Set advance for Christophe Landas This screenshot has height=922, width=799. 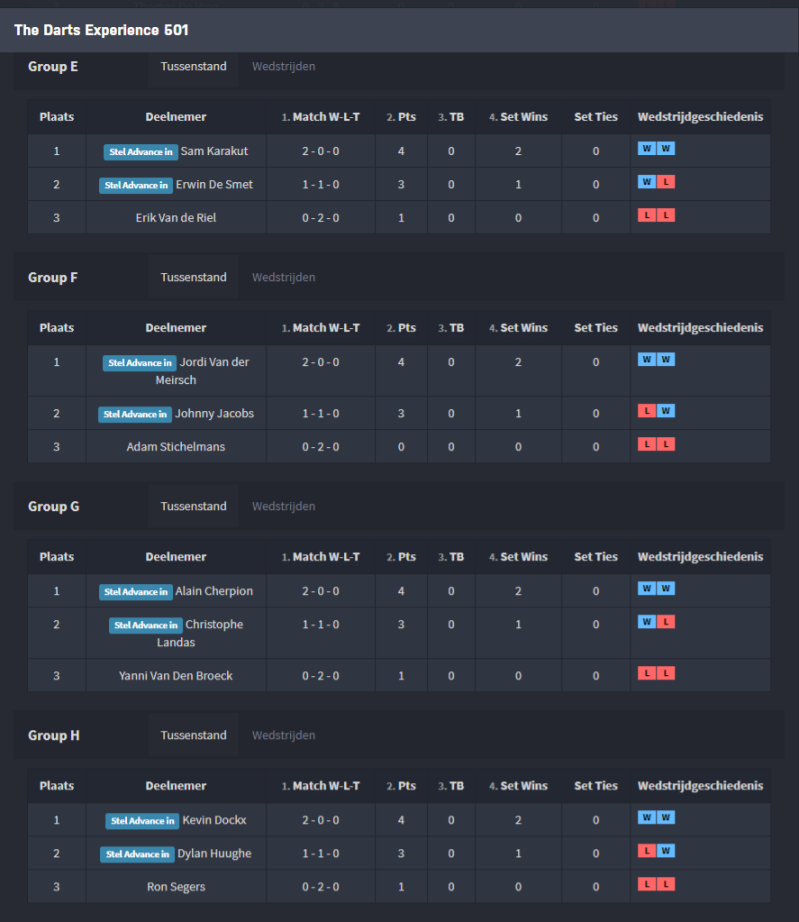(146, 625)
